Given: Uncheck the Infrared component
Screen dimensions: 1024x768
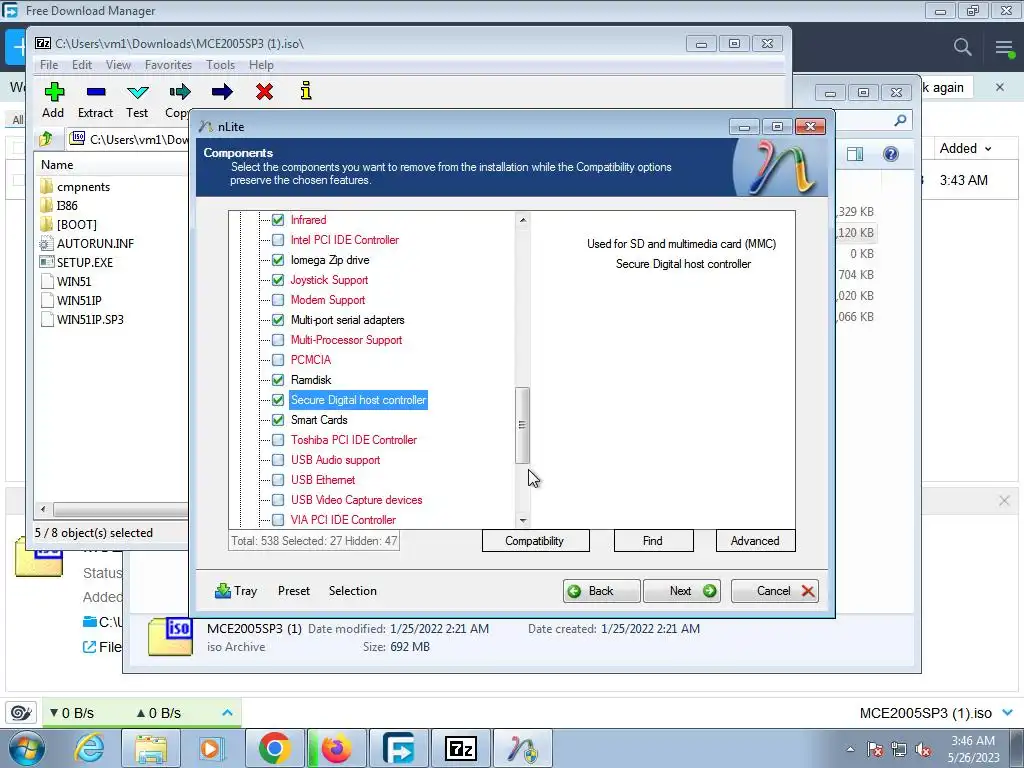Looking at the screenshot, I should tap(278, 220).
